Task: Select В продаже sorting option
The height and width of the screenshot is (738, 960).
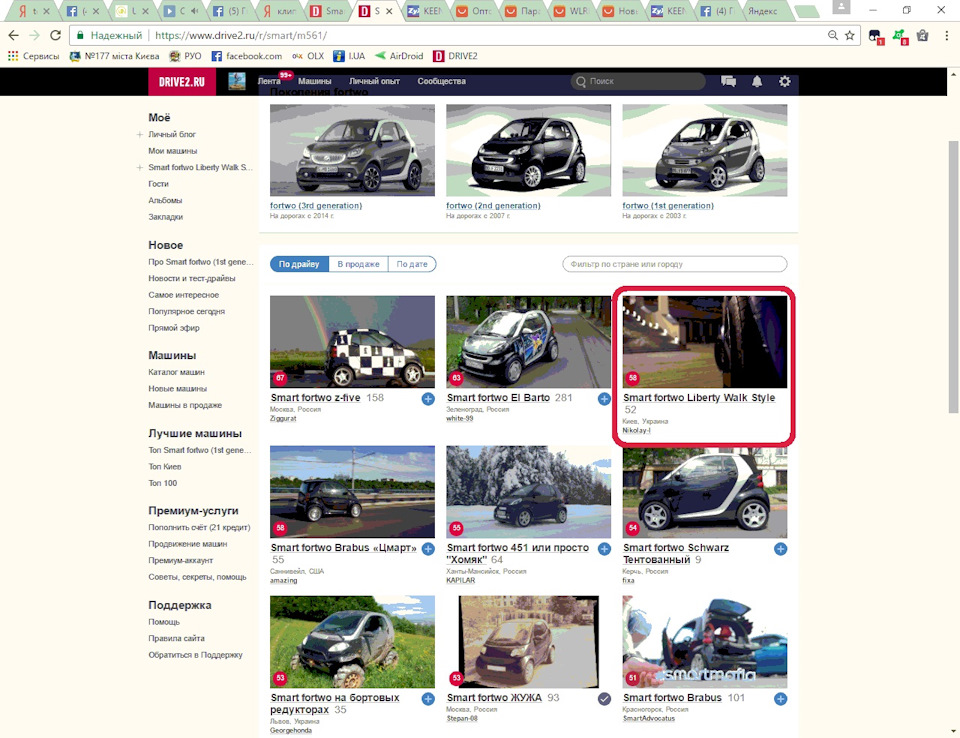Action: point(358,264)
